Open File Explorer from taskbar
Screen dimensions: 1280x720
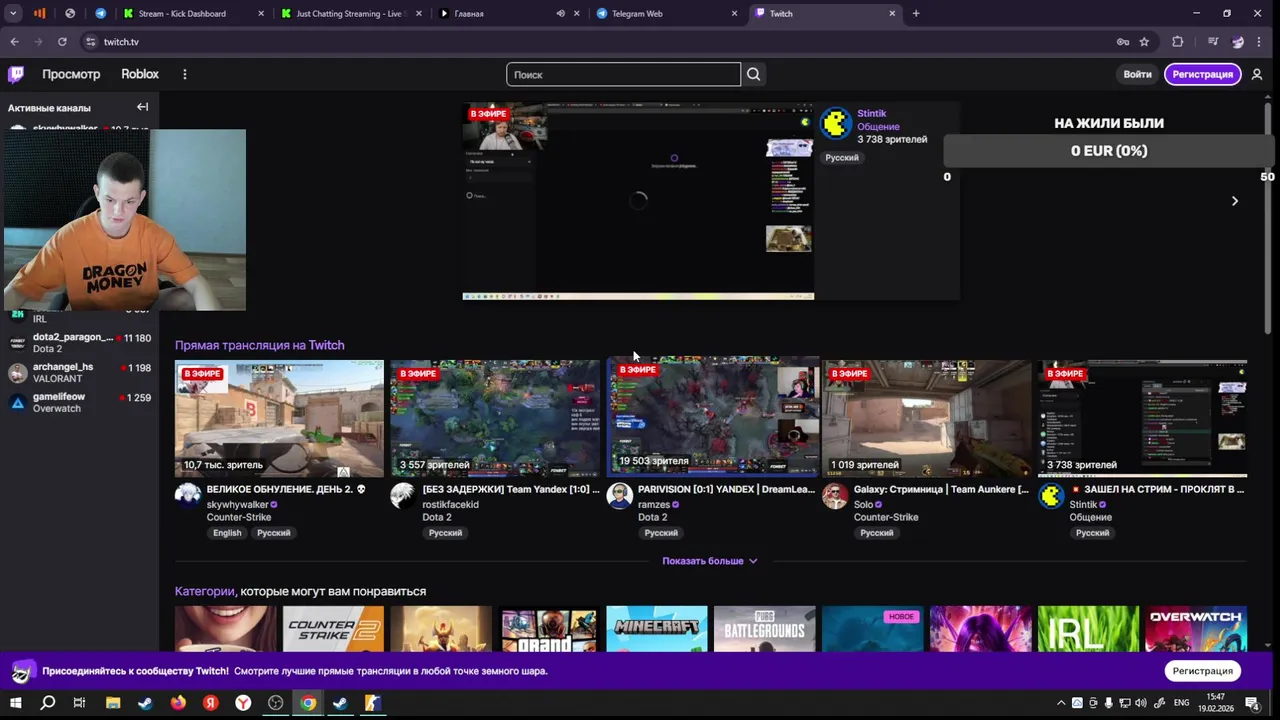coord(113,703)
